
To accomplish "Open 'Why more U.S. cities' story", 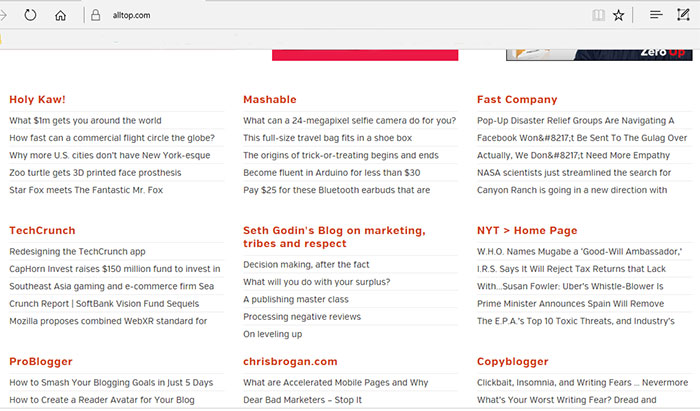I will pyautogui.click(x=110, y=155).
